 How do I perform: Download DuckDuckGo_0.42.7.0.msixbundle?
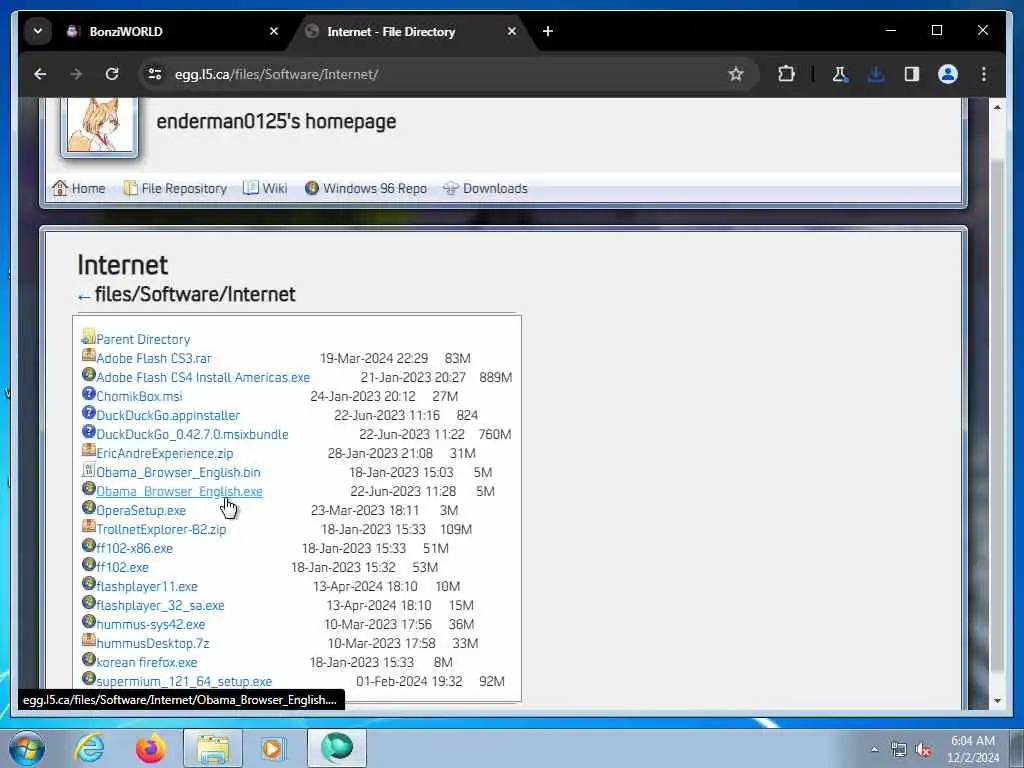[x=192, y=434]
